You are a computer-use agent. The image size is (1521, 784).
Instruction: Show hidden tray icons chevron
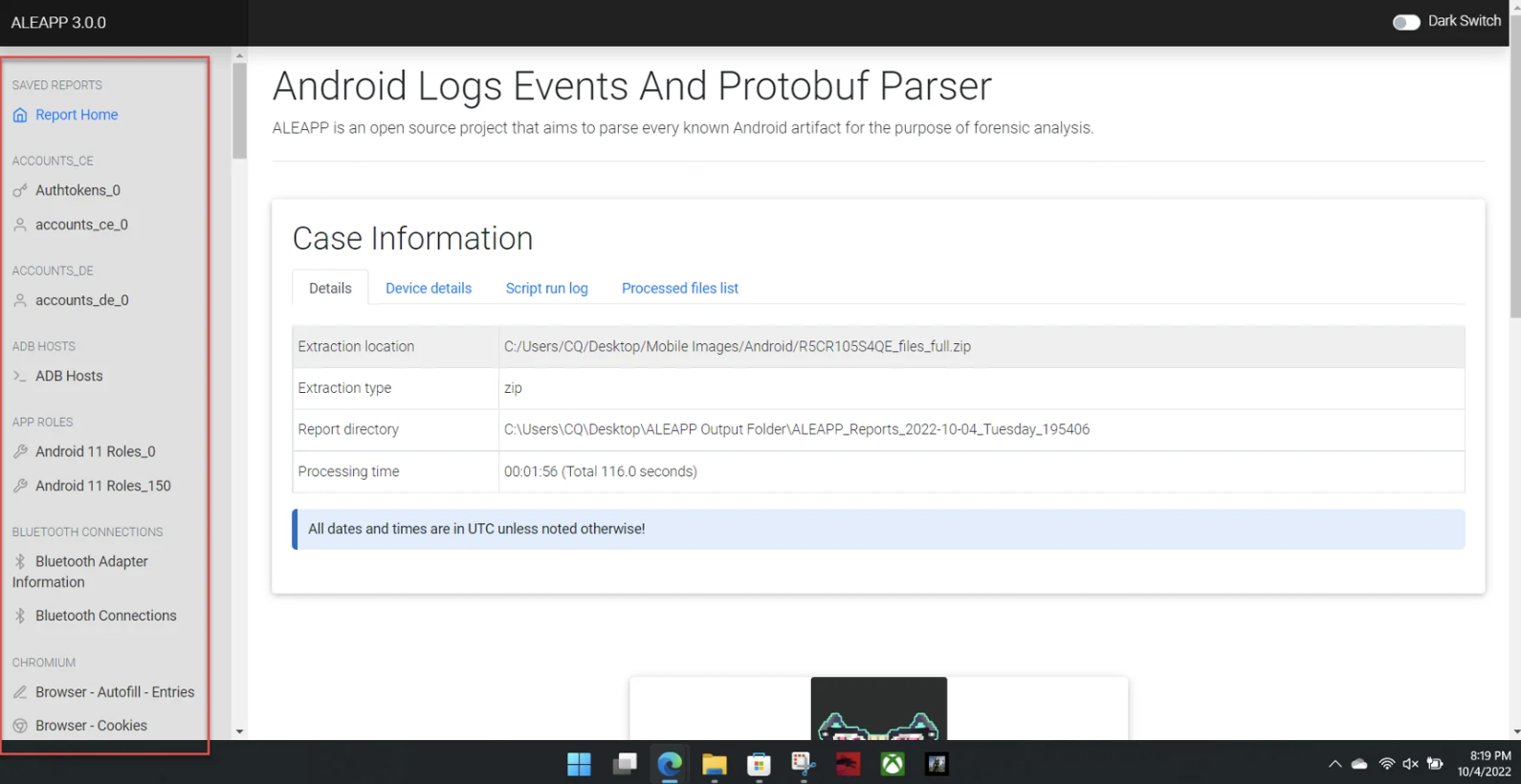click(x=1334, y=764)
